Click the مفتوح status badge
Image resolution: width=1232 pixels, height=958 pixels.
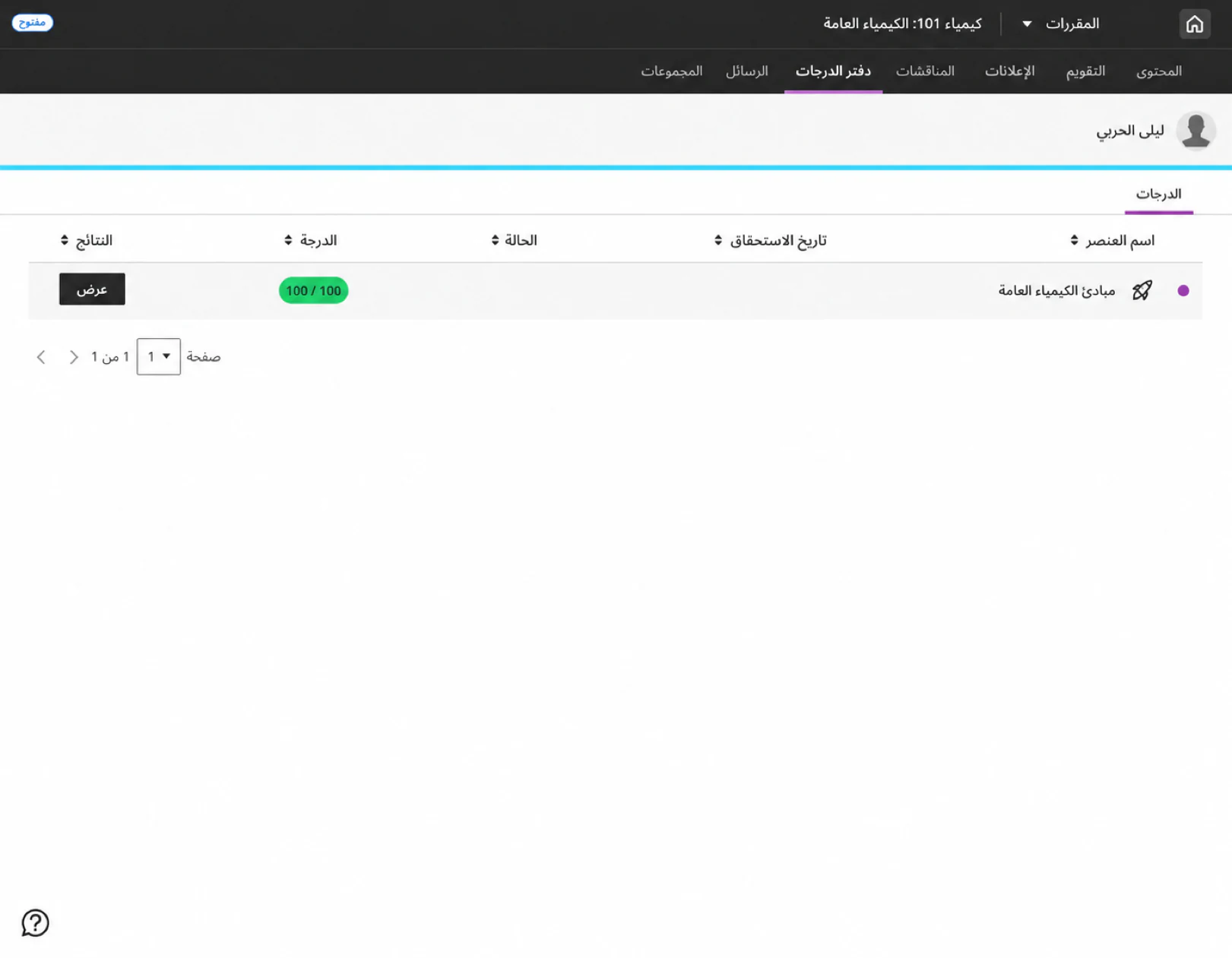coord(32,23)
